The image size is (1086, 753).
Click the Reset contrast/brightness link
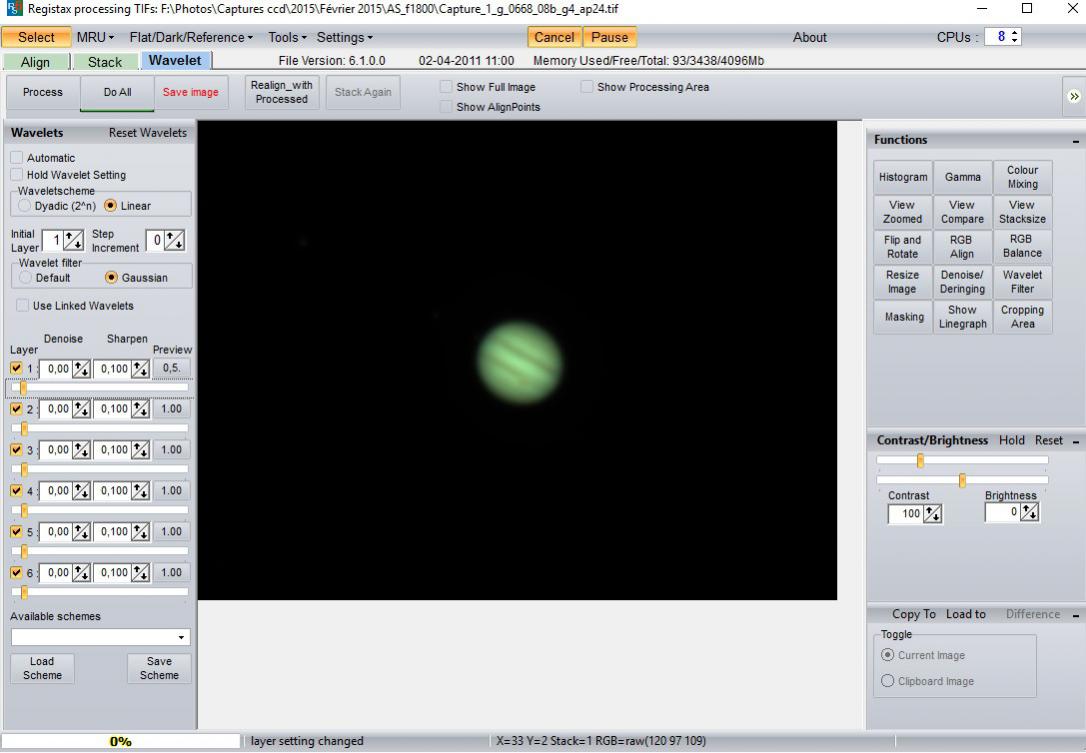1049,441
